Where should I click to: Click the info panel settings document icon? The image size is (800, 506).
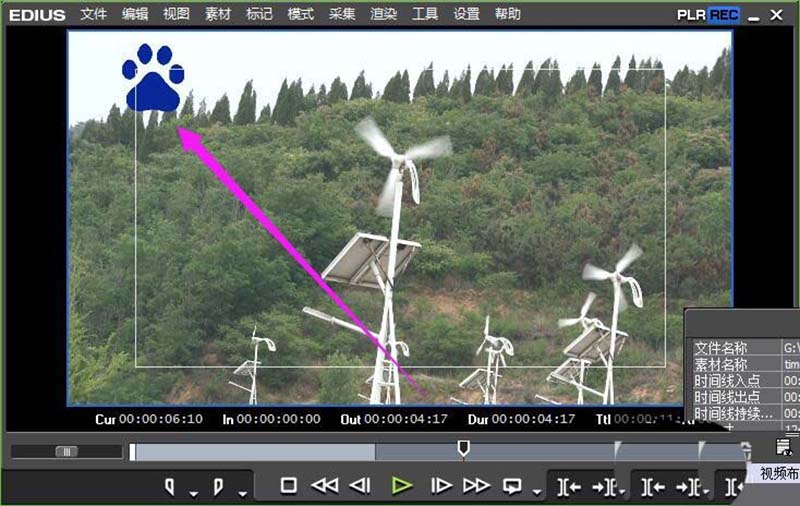pos(784,447)
